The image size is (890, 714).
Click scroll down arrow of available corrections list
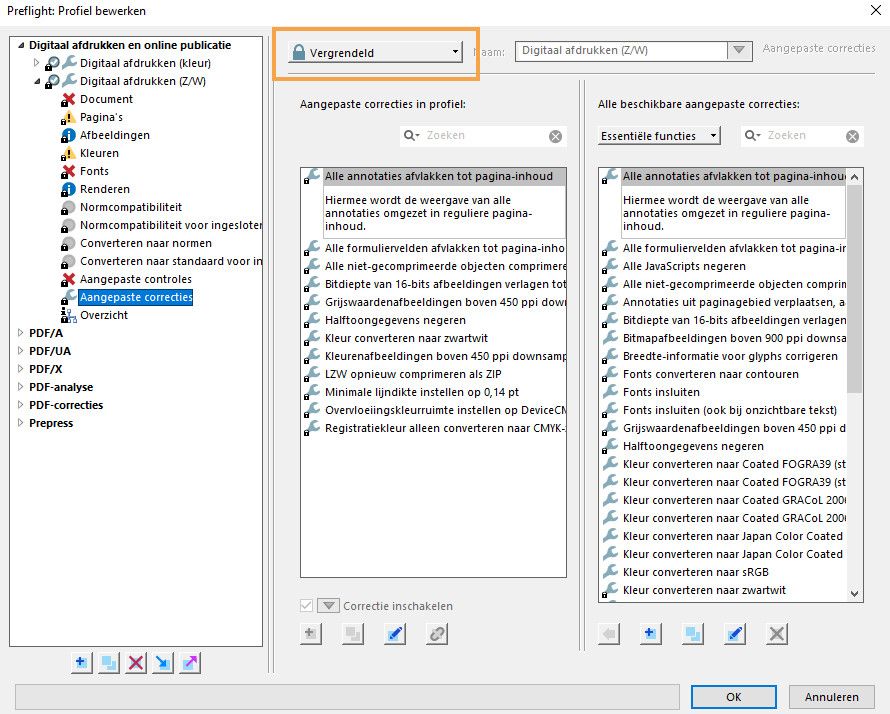[x=854, y=594]
